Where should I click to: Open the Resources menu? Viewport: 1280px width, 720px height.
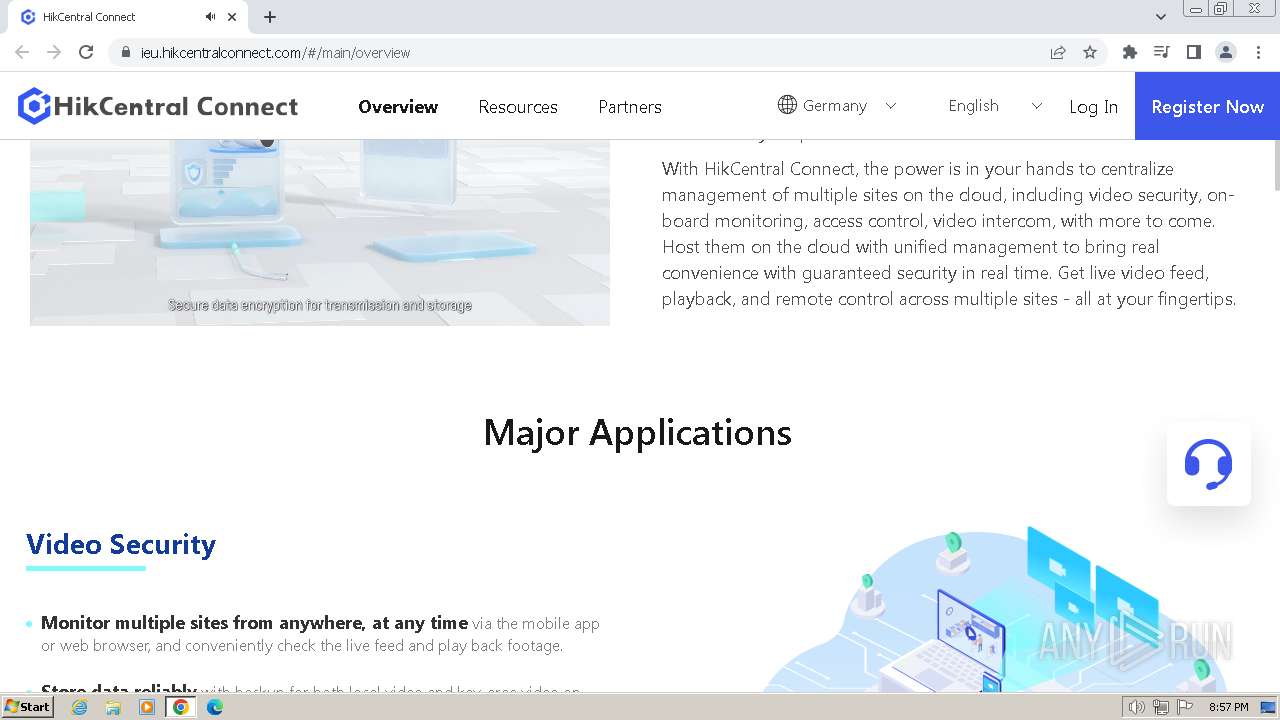tap(518, 106)
